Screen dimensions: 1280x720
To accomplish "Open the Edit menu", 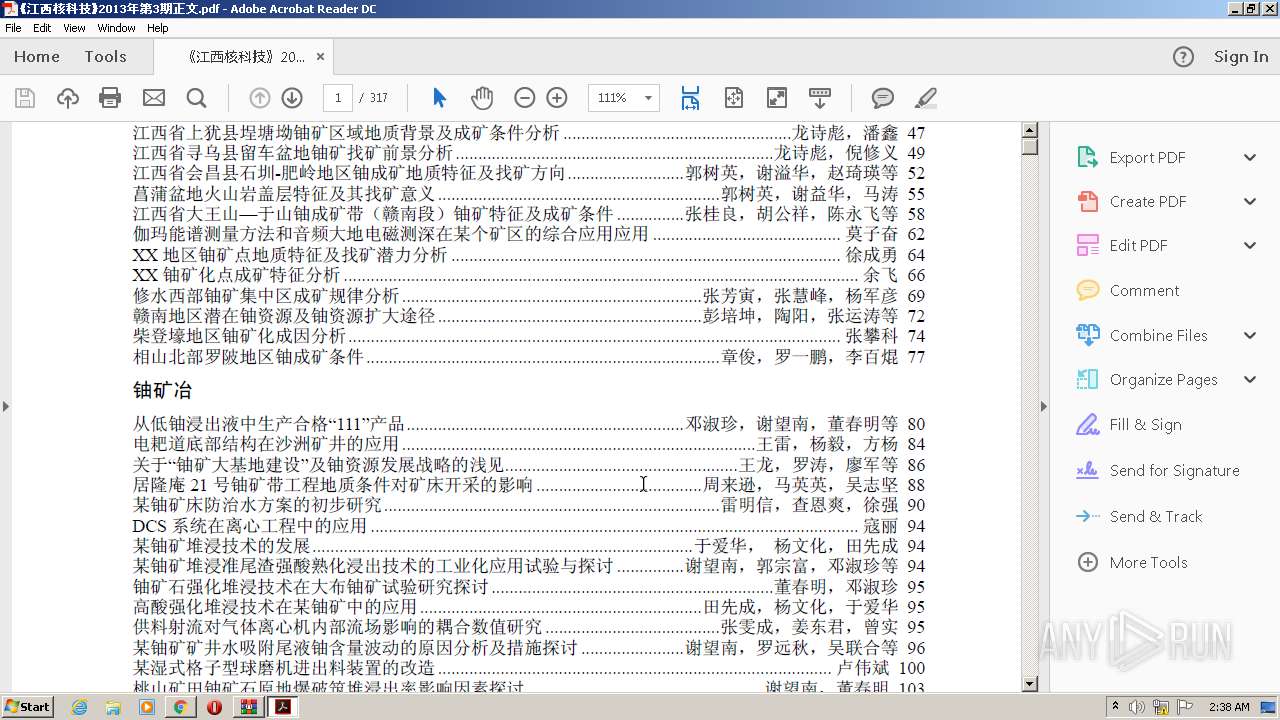I will pos(42,28).
